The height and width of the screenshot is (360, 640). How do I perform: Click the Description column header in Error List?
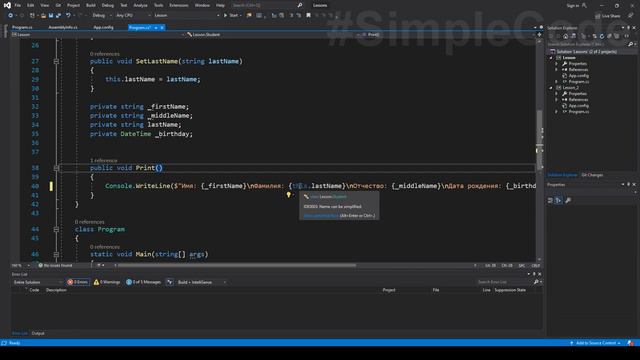[x=56, y=290]
